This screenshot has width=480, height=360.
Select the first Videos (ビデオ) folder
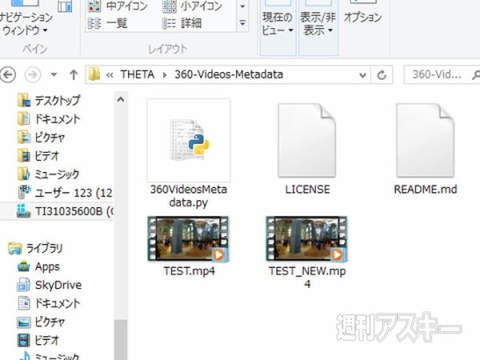click(x=38, y=155)
